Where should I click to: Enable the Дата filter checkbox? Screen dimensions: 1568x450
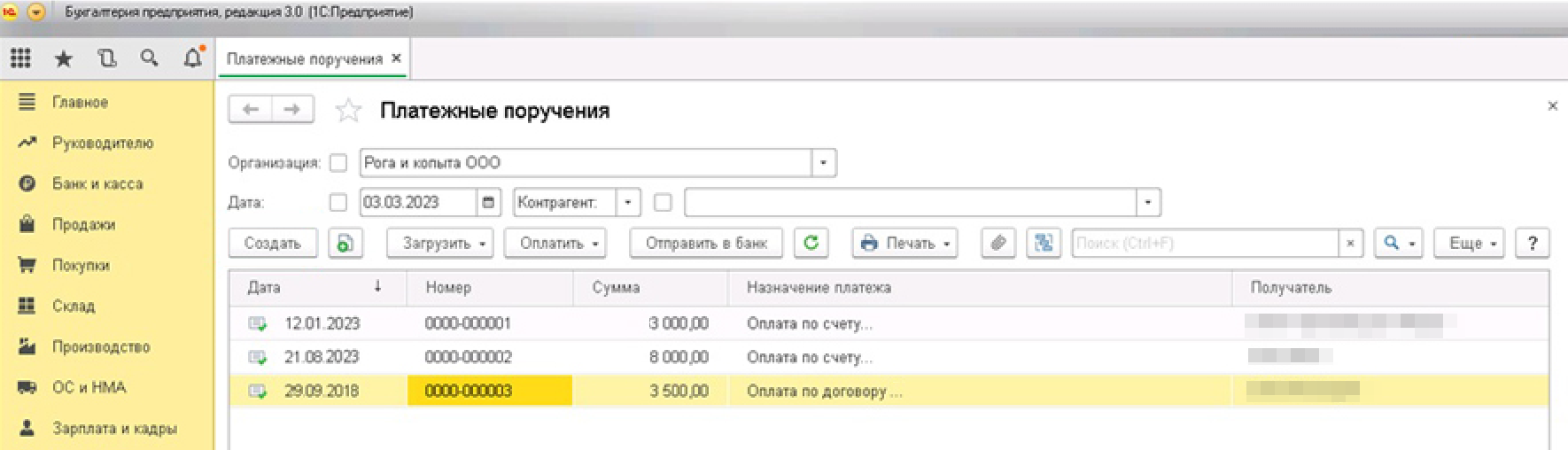[x=338, y=203]
